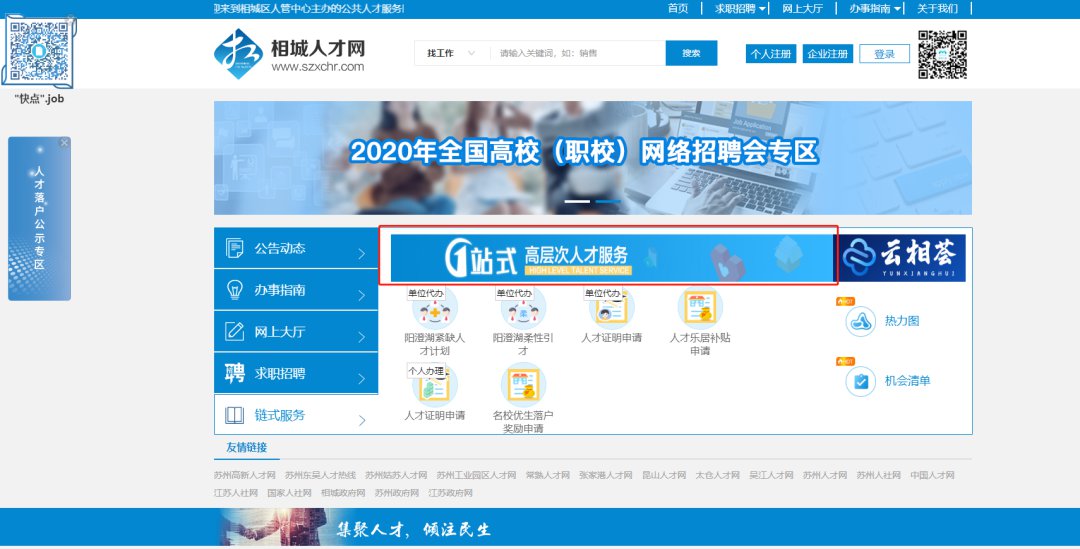Viewport: 1080px width, 549px height.
Task: Open the 常熟人才网 link
Action: pyautogui.click(x=548, y=475)
